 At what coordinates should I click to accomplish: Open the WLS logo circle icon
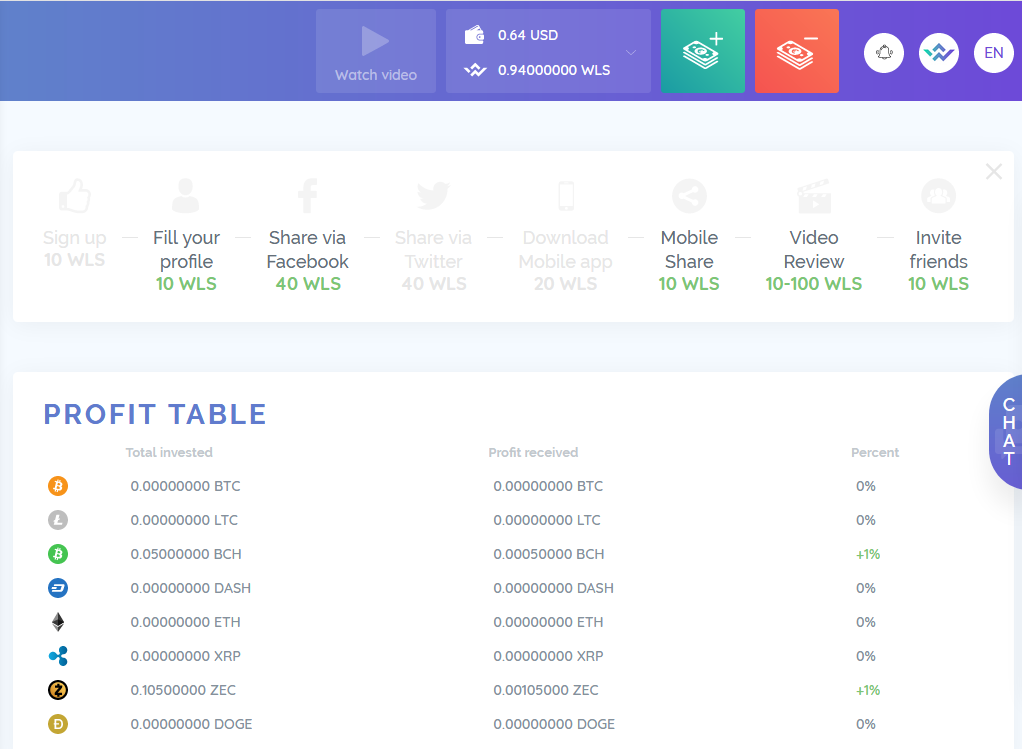939,53
